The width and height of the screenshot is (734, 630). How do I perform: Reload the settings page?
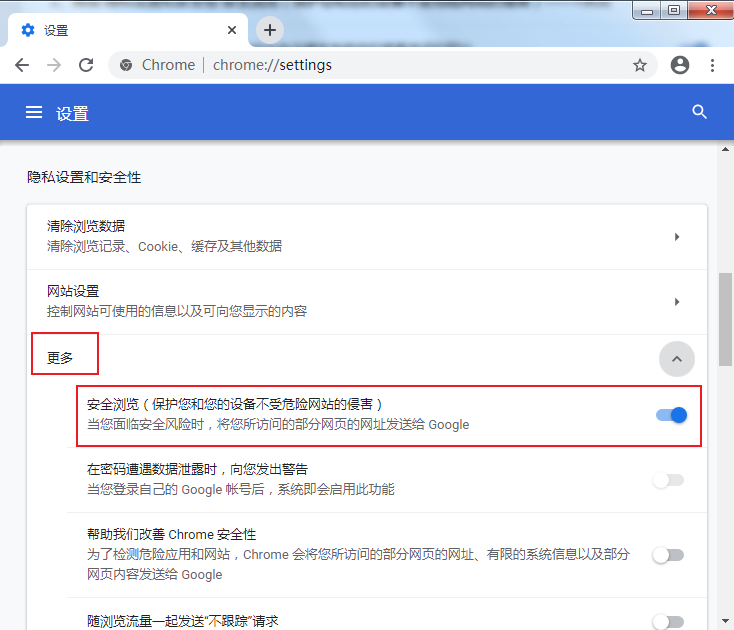tap(86, 65)
